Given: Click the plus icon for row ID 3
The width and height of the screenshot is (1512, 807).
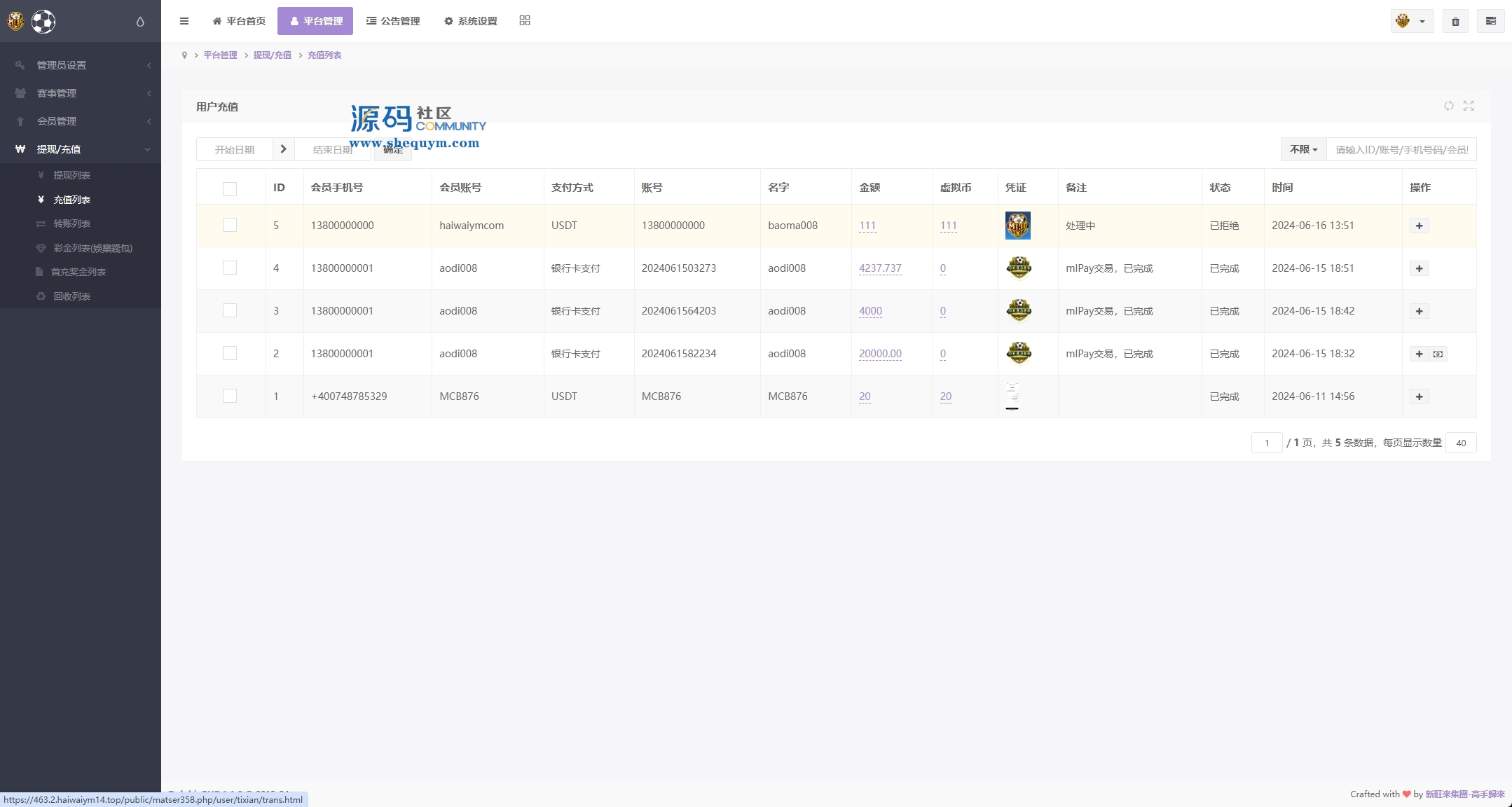Looking at the screenshot, I should point(1420,311).
